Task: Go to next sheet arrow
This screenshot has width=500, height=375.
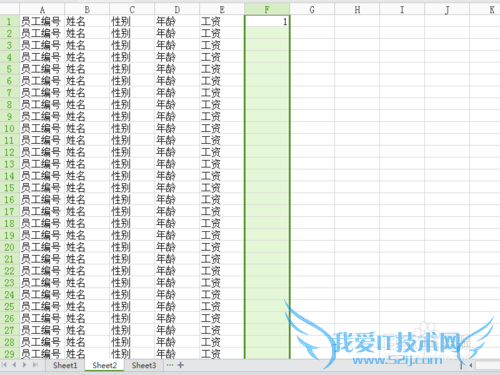Action: click(x=24, y=365)
